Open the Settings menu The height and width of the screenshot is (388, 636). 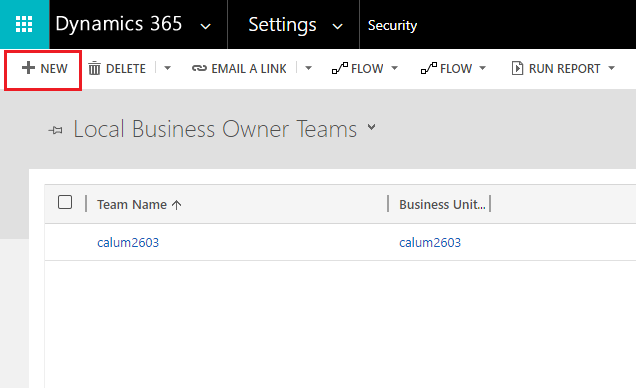(x=282, y=25)
